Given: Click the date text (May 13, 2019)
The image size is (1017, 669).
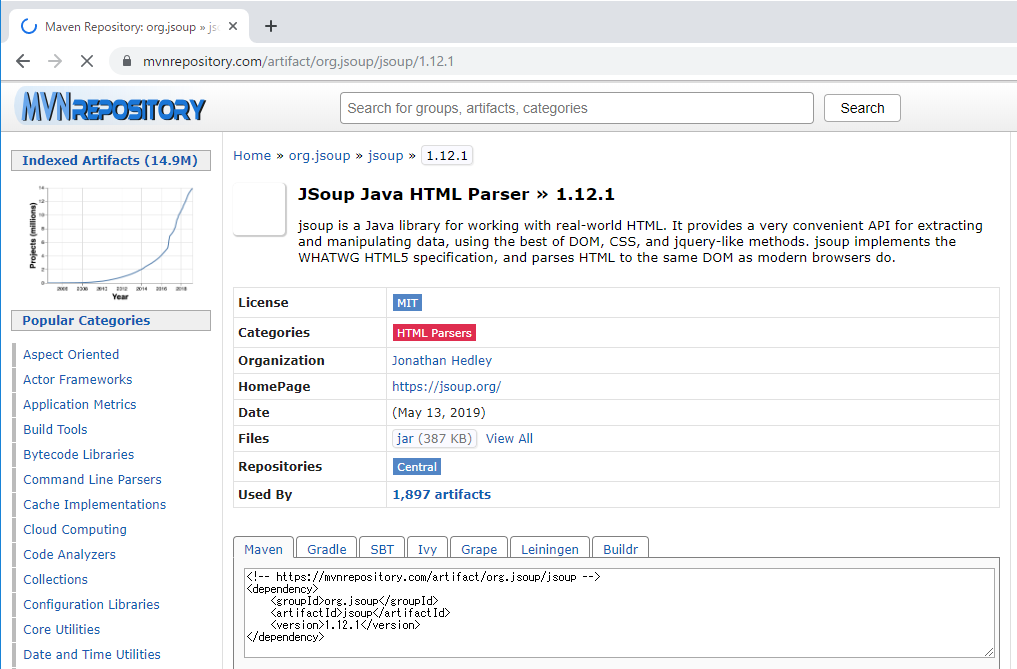Looking at the screenshot, I should coord(438,413).
